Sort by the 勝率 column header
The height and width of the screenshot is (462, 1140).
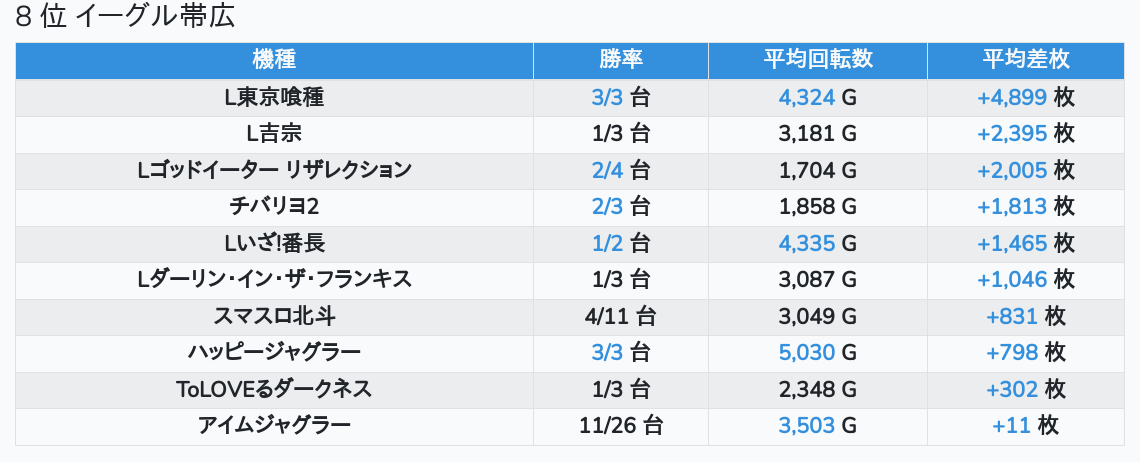(621, 60)
